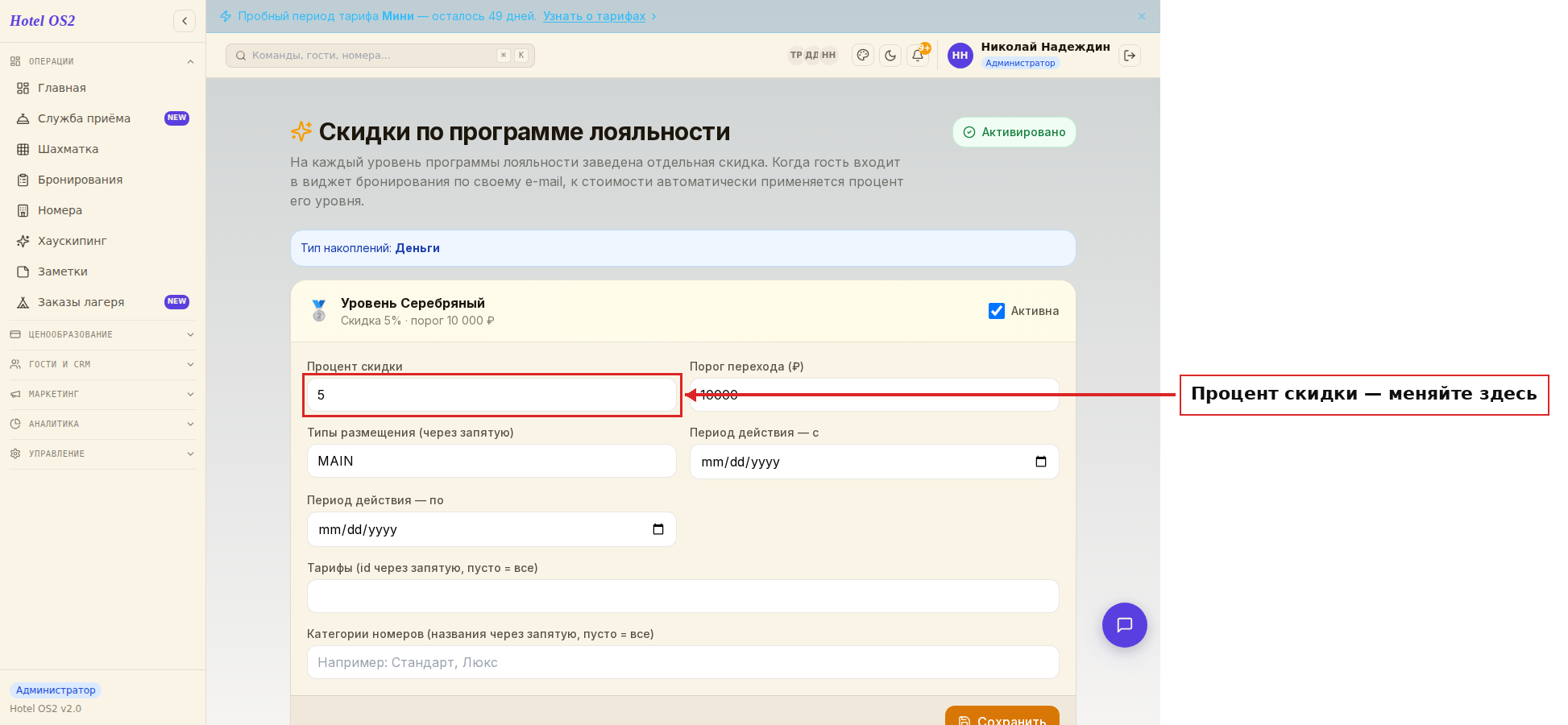Click the ГОСТИ И CRM people icon
The image size is (1568, 725).
(15, 364)
